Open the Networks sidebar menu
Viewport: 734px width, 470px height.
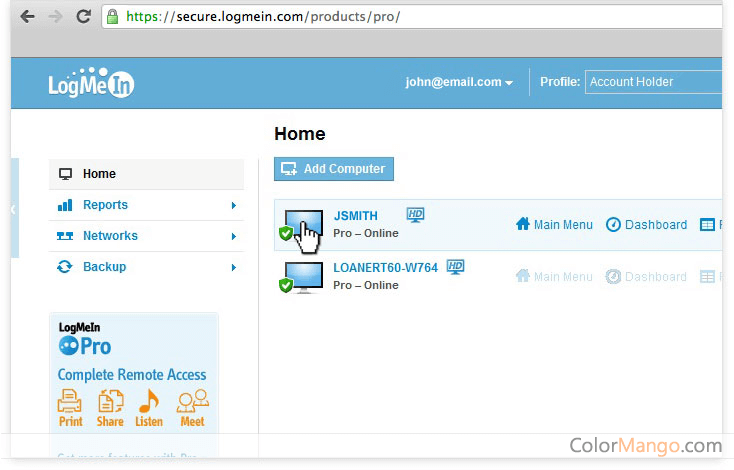[x=146, y=236]
